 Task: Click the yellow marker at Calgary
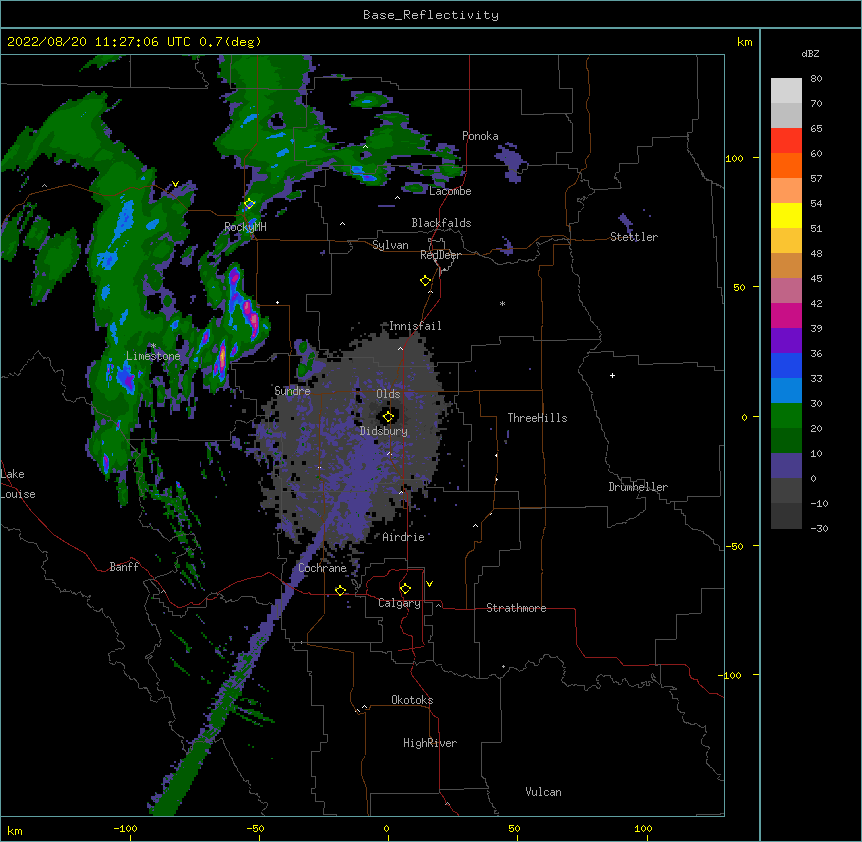[405, 589]
